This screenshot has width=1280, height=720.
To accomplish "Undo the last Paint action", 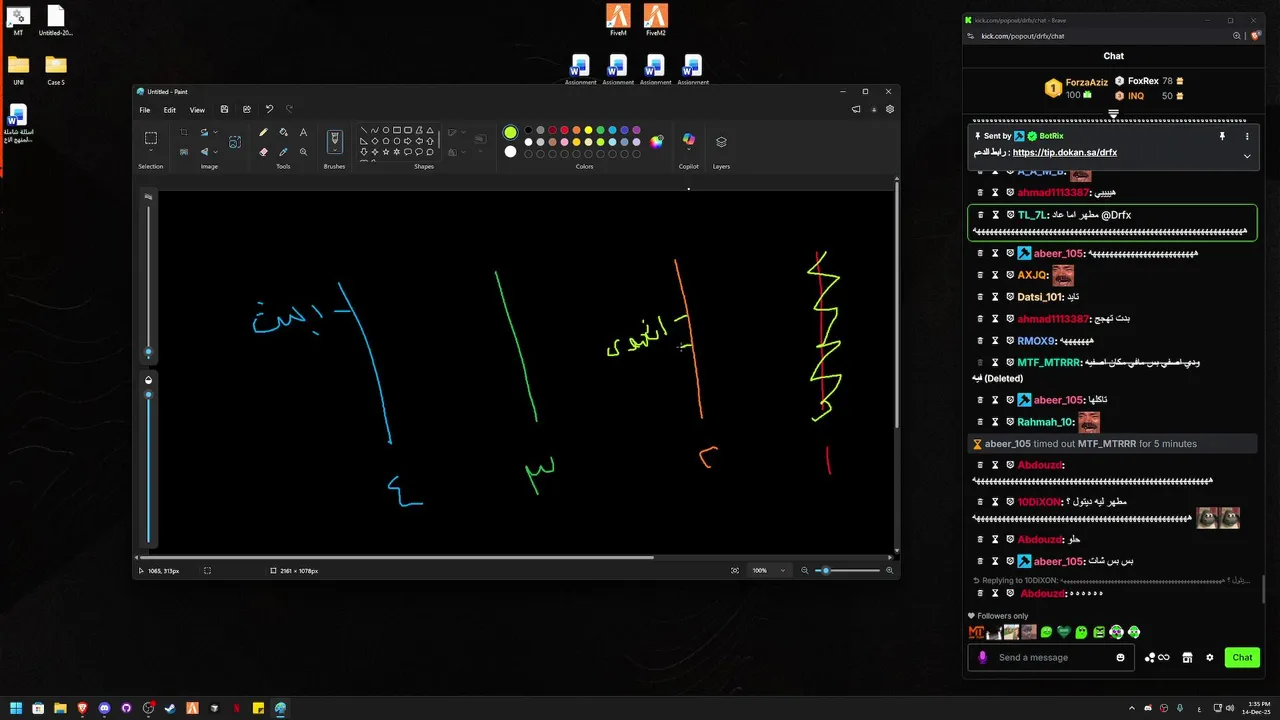I will point(269,109).
